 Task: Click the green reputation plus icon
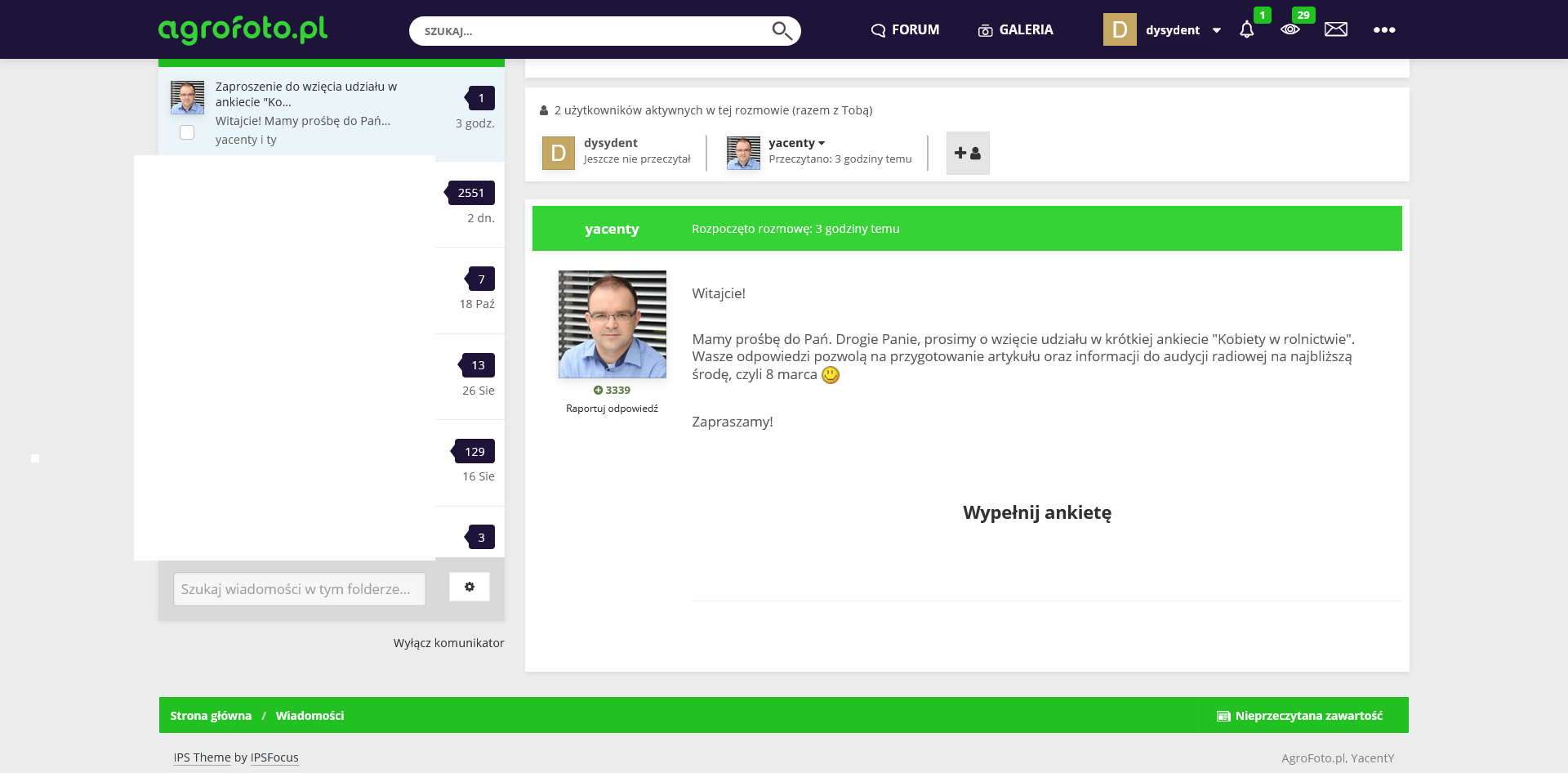(x=598, y=391)
